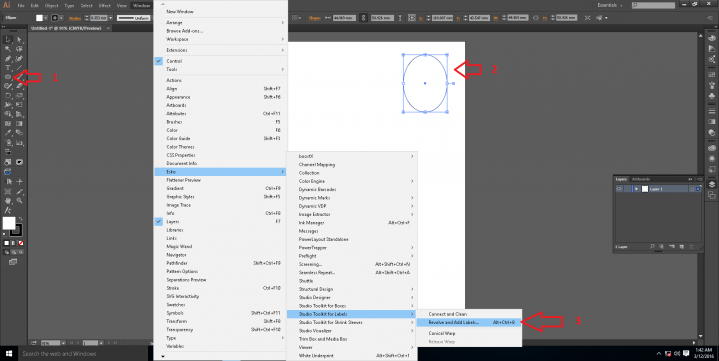Select the Rotate tool
This screenshot has width=719, height=361.
8,96
